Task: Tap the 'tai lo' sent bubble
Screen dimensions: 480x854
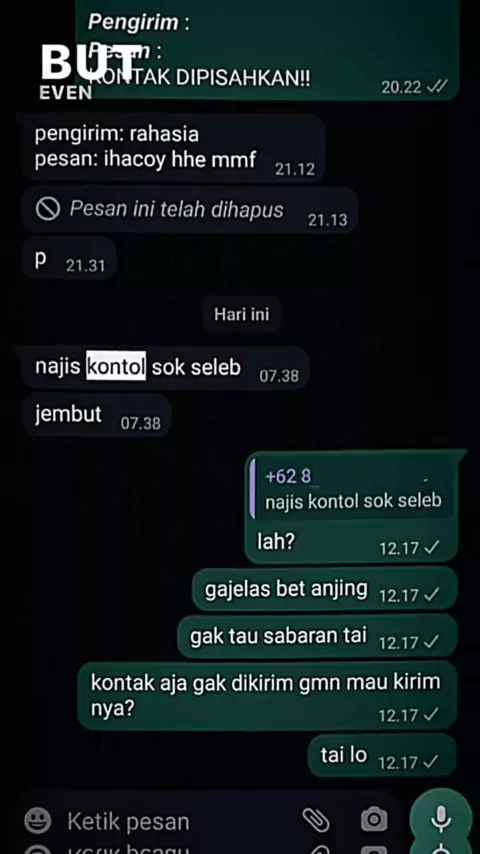Action: point(382,756)
